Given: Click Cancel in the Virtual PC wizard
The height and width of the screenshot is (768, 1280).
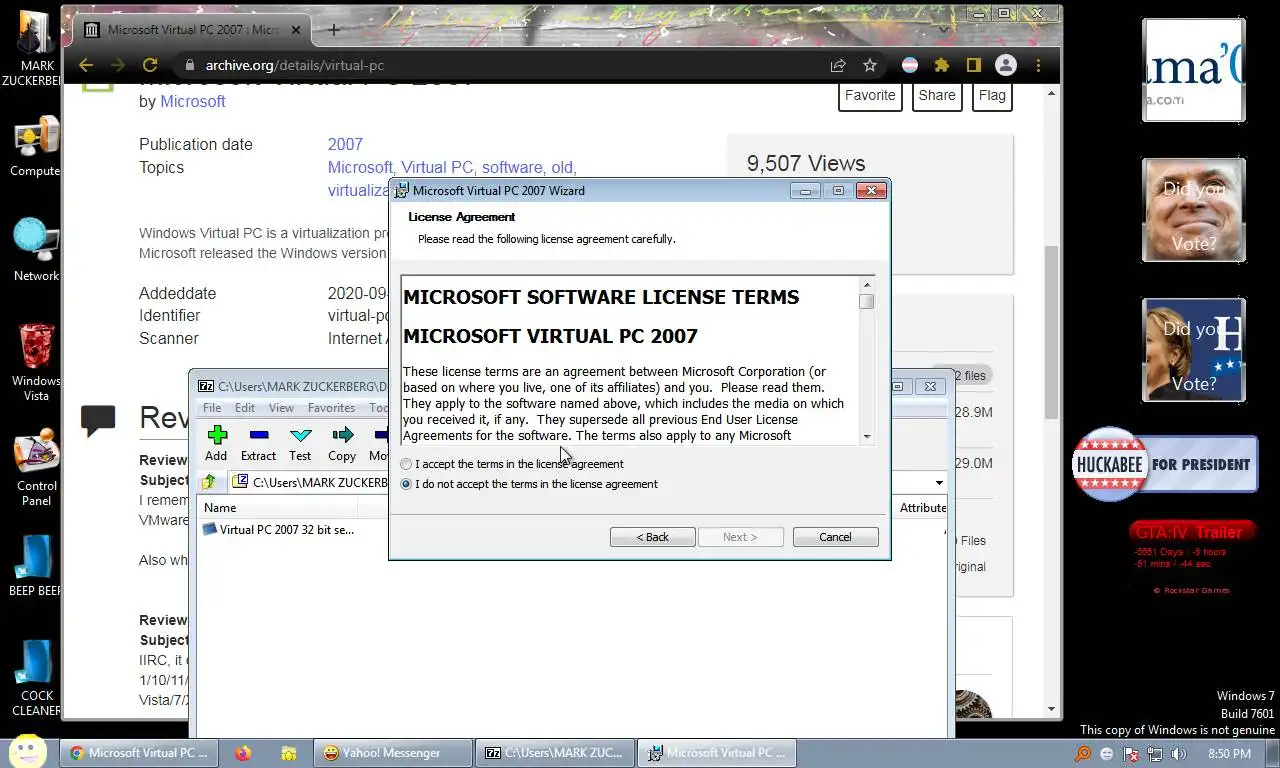Looking at the screenshot, I should 836,537.
